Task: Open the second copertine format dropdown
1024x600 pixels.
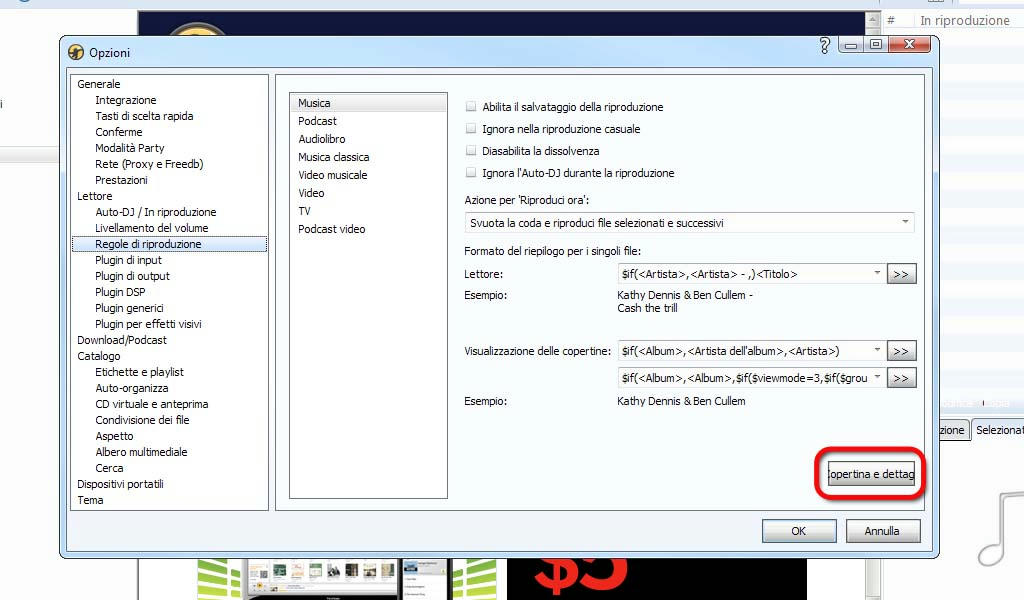Action: [877, 377]
